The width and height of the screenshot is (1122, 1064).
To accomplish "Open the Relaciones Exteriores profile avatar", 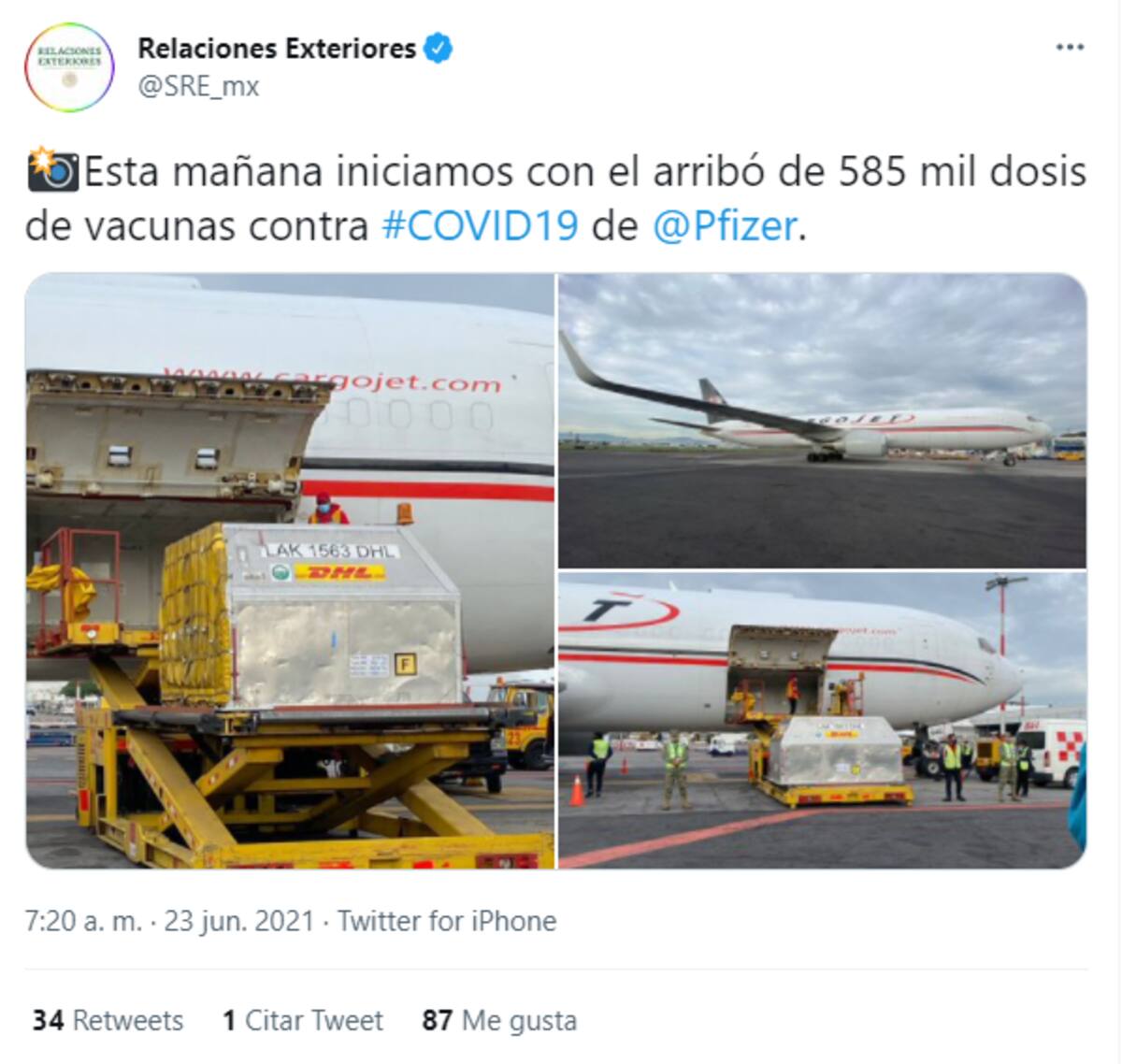I will [x=68, y=67].
